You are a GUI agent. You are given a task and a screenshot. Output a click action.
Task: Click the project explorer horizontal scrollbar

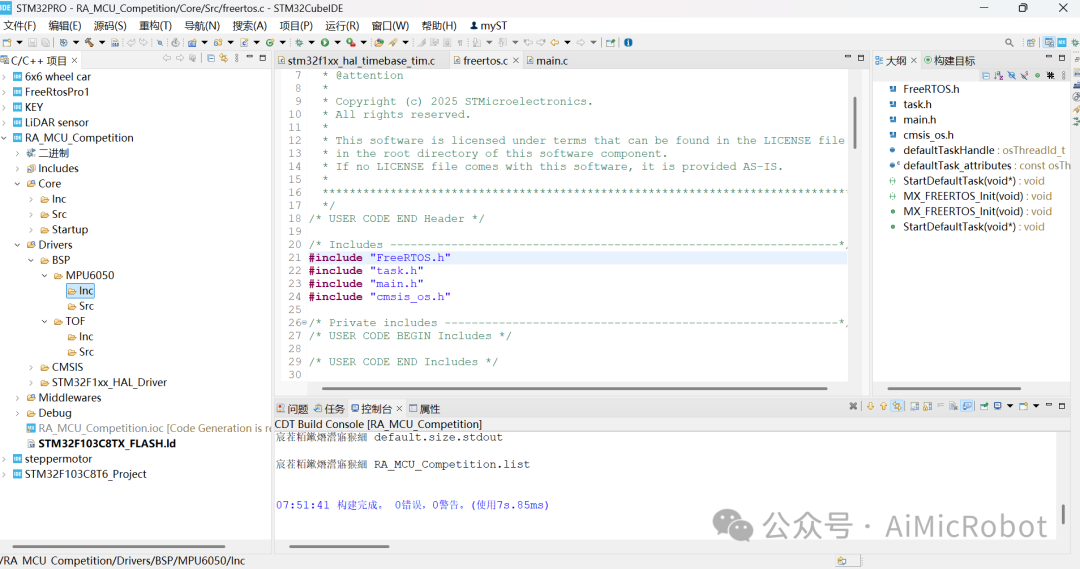(x=119, y=547)
